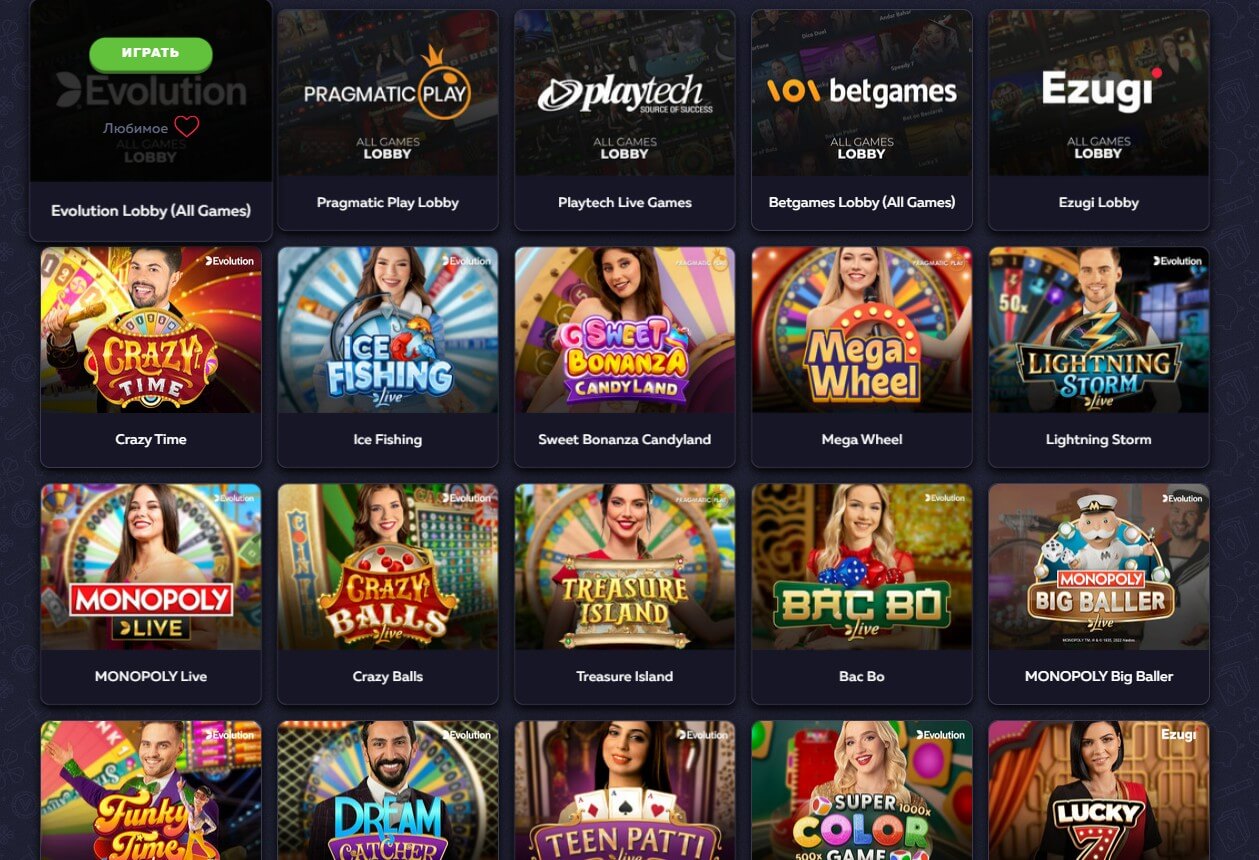Open the Mega Wheel game tile
The height and width of the screenshot is (860, 1259).
(x=861, y=357)
